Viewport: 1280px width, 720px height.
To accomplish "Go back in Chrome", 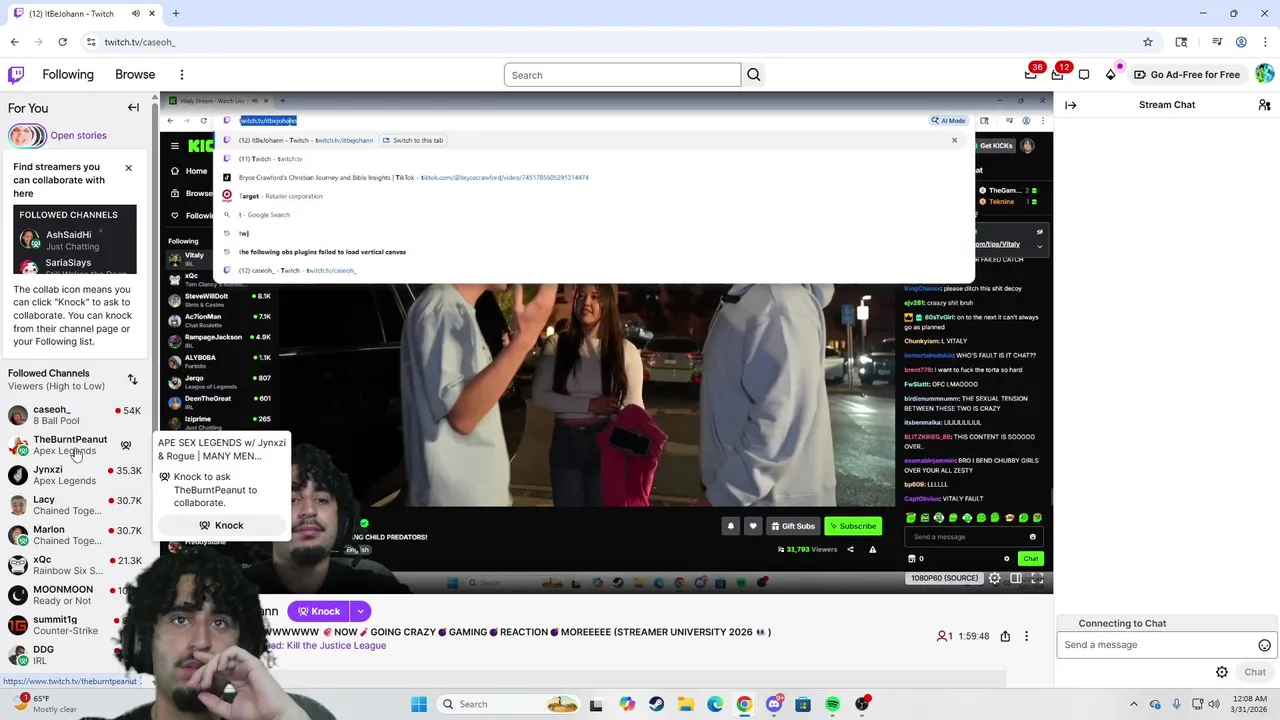I will click(14, 42).
